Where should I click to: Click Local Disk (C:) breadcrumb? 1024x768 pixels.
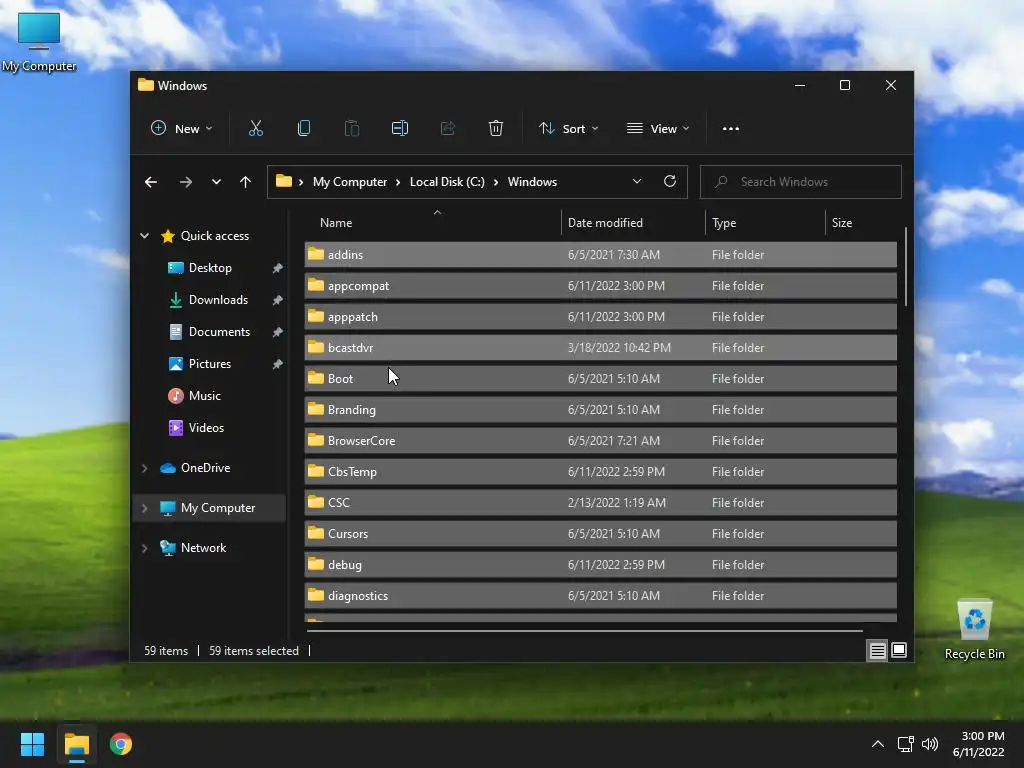(x=447, y=182)
